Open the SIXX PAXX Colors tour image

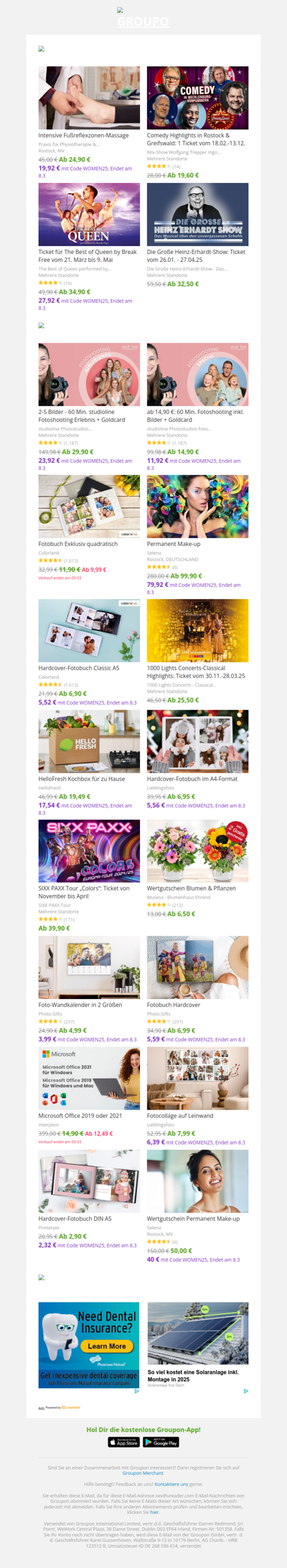(x=89, y=851)
